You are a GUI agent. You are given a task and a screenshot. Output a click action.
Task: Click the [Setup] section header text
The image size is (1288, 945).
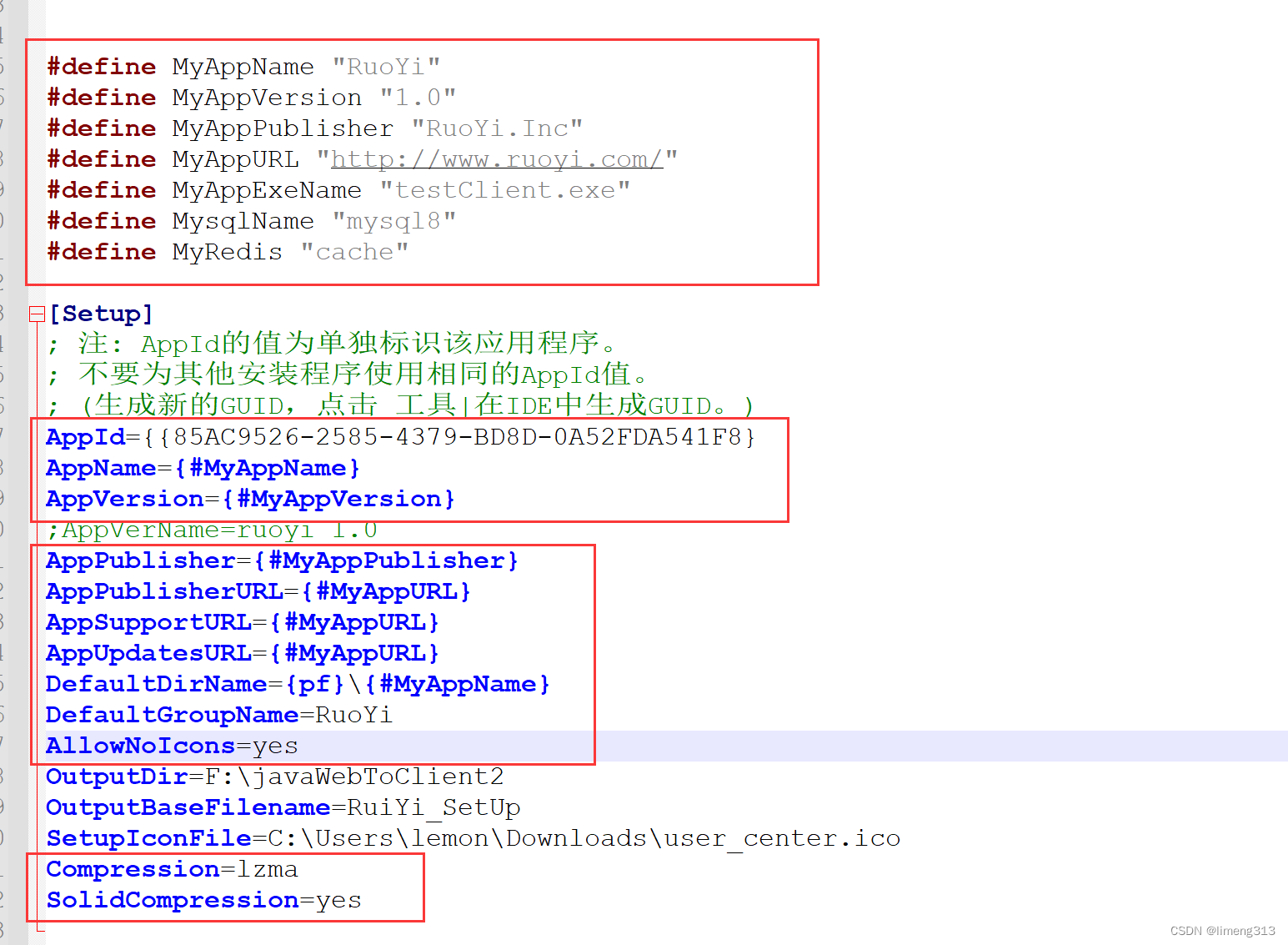coord(101,314)
